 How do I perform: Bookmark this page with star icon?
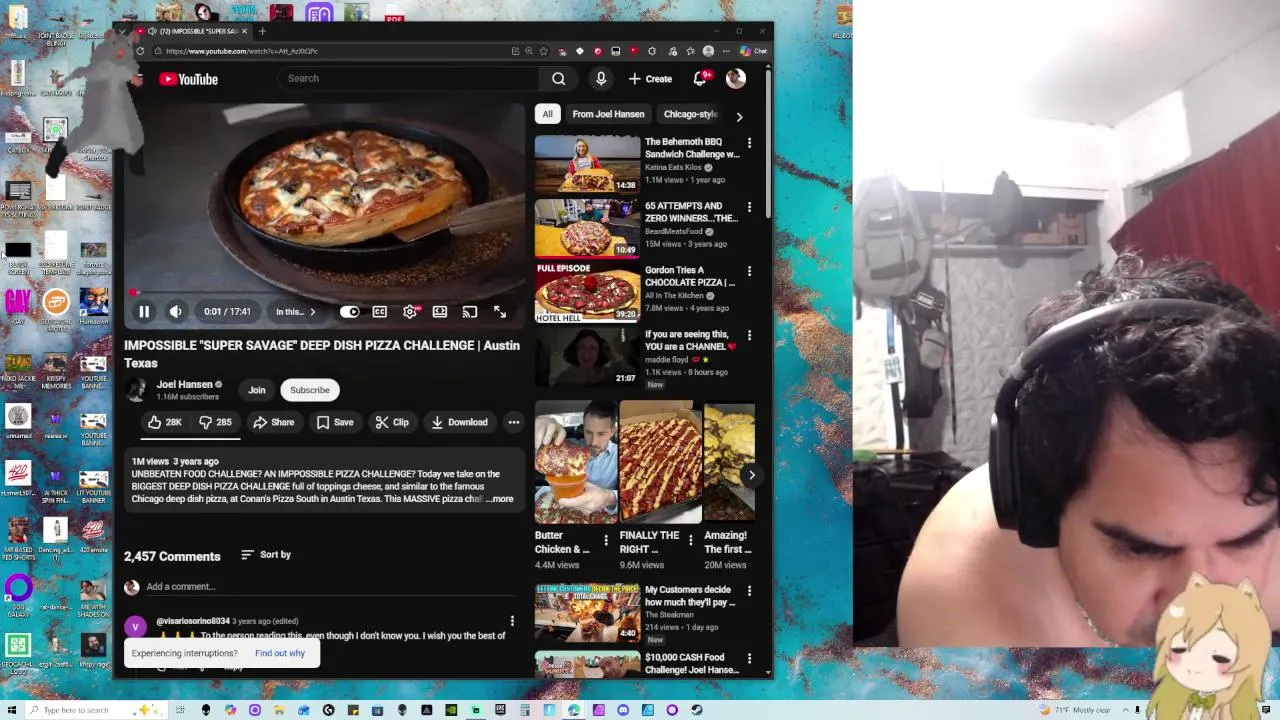(544, 51)
